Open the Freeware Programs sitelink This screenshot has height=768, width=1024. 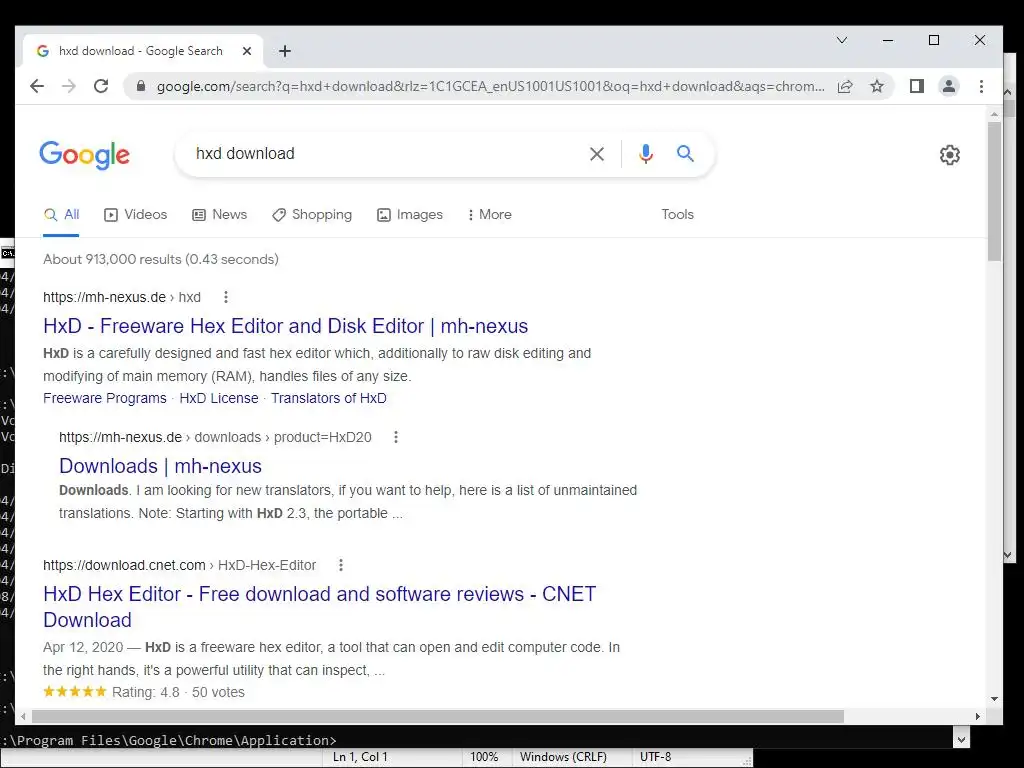point(104,398)
